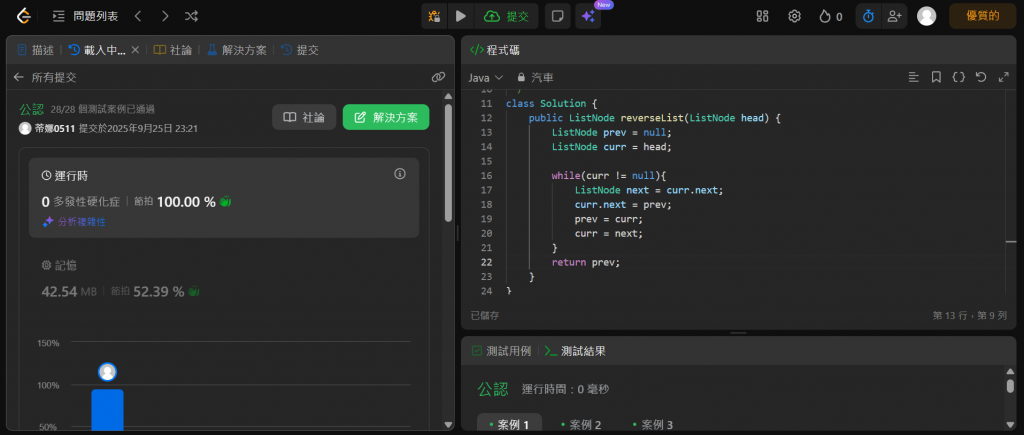Click the blue runtime distribution bar
The height and width of the screenshot is (435, 1024).
107,410
